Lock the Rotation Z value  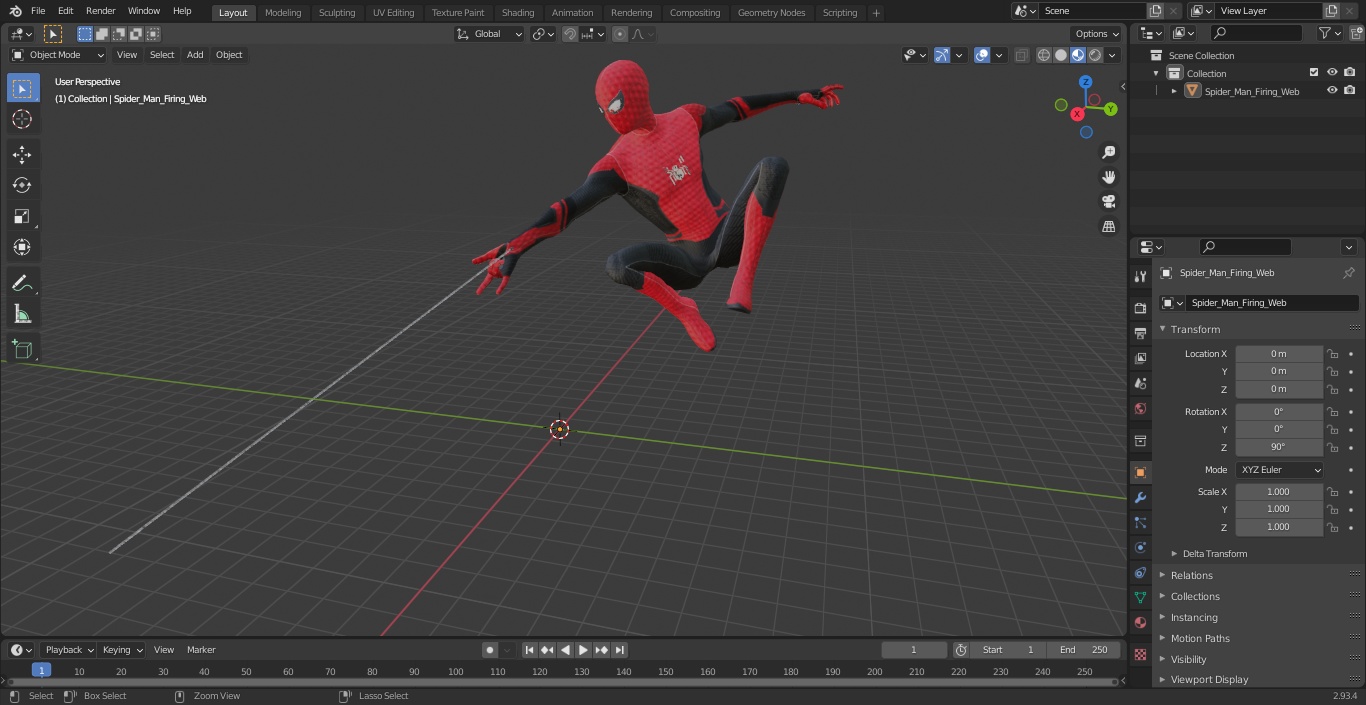click(x=1332, y=447)
